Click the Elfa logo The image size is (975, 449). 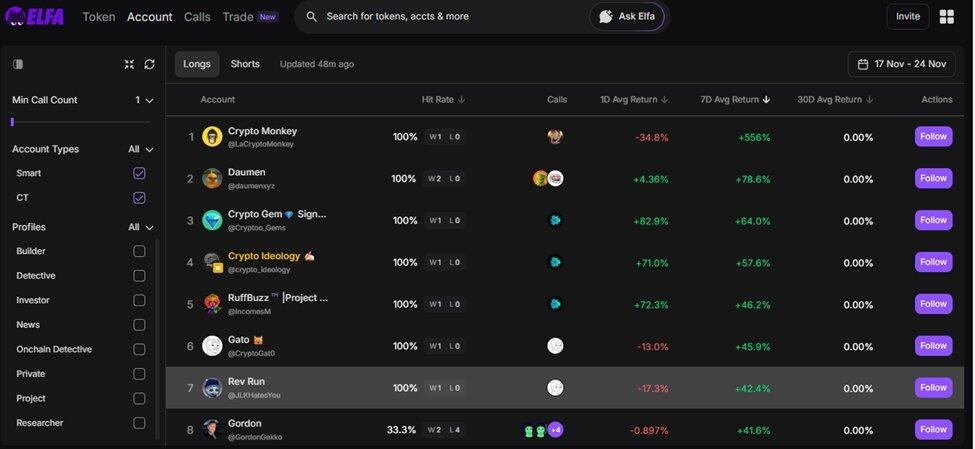[38, 17]
